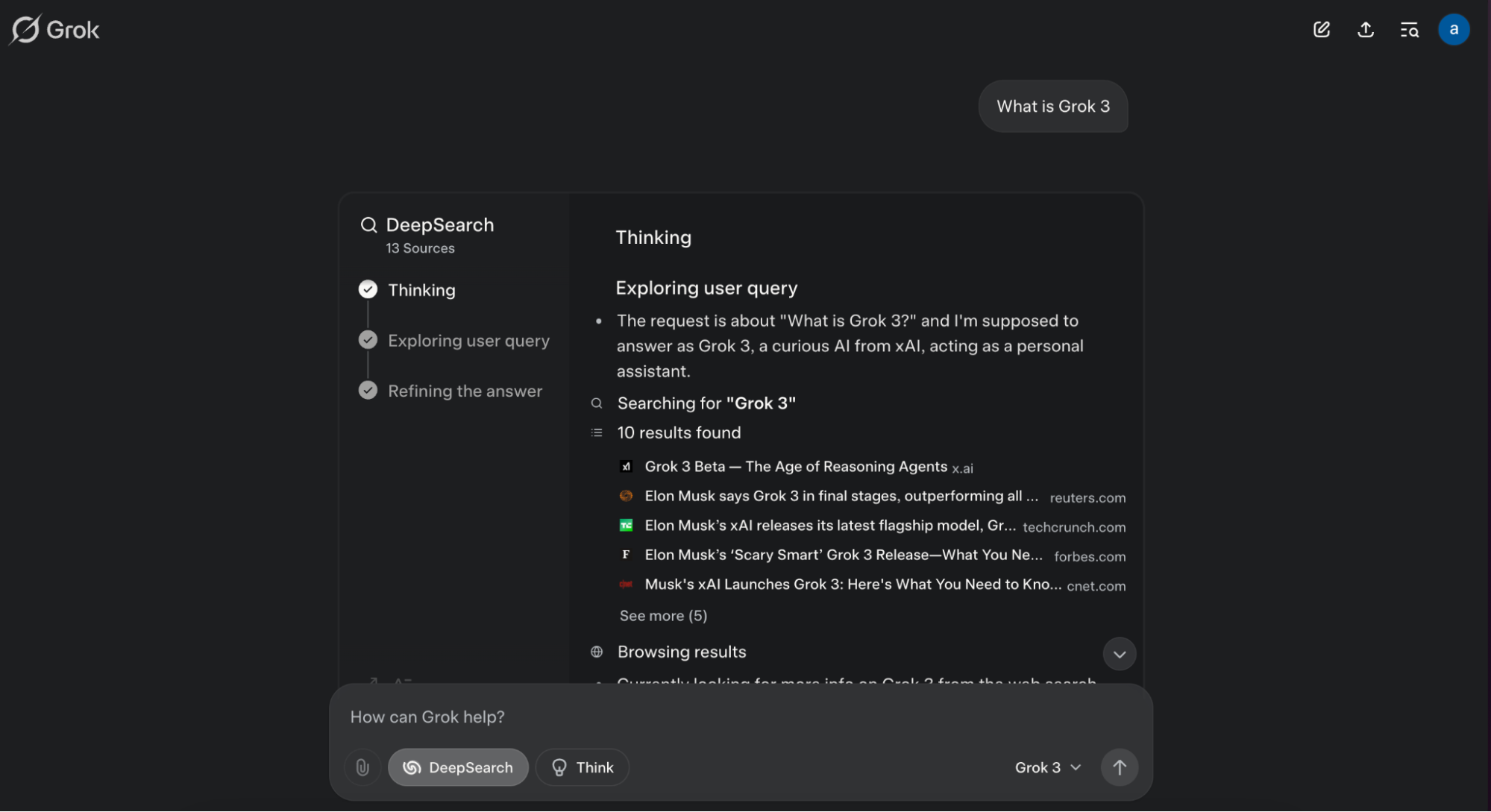This screenshot has width=1491, height=812.
Task: Click the Reuters favicon icon
Action: pyautogui.click(x=626, y=496)
